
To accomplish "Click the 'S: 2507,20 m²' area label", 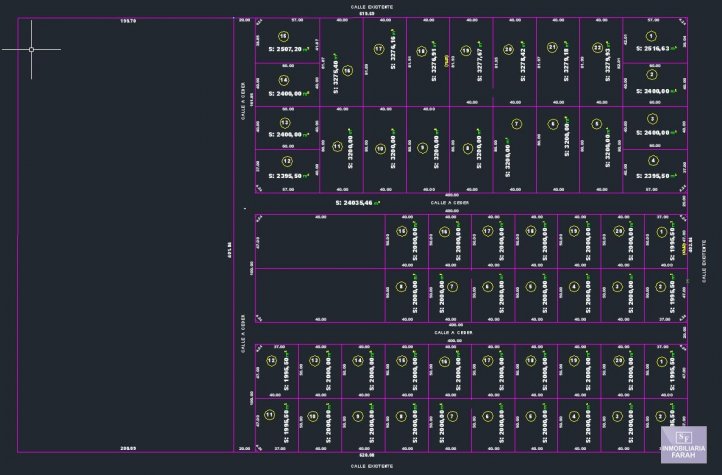I will (x=288, y=49).
